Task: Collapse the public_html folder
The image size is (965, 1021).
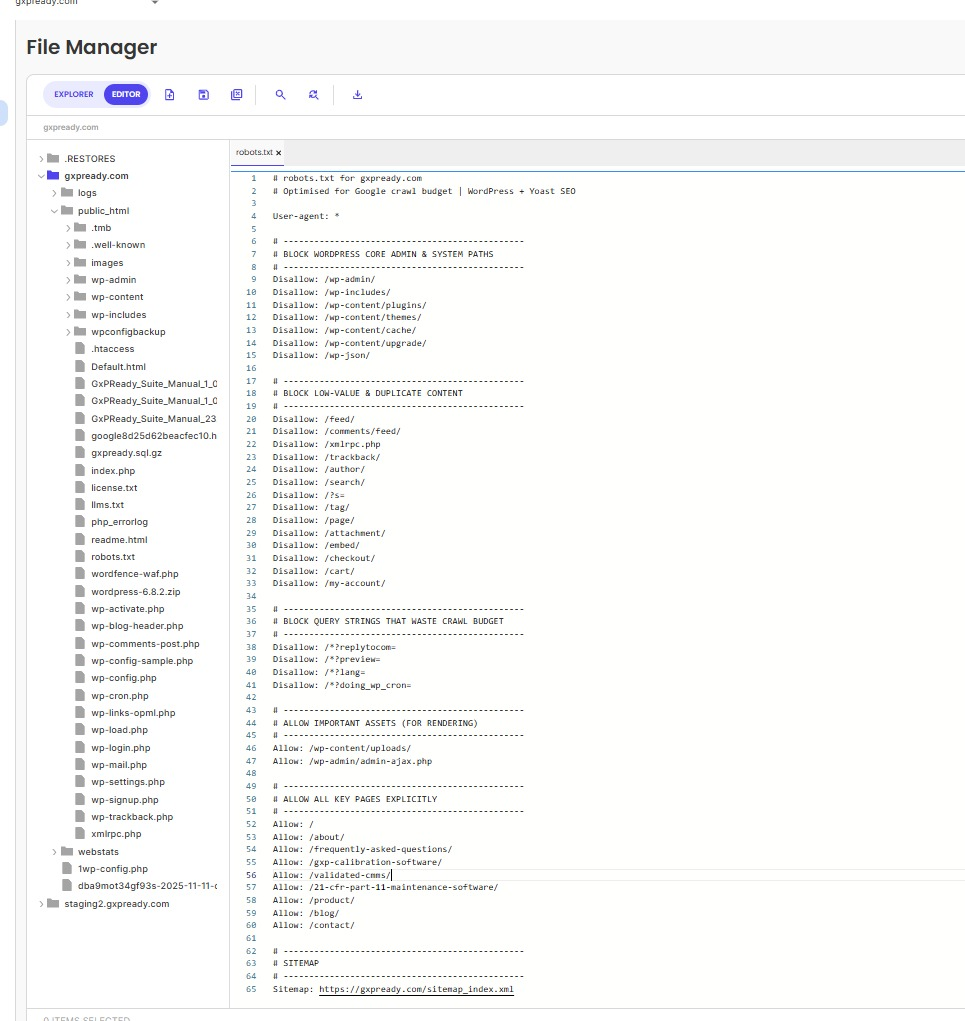Action: click(x=55, y=211)
